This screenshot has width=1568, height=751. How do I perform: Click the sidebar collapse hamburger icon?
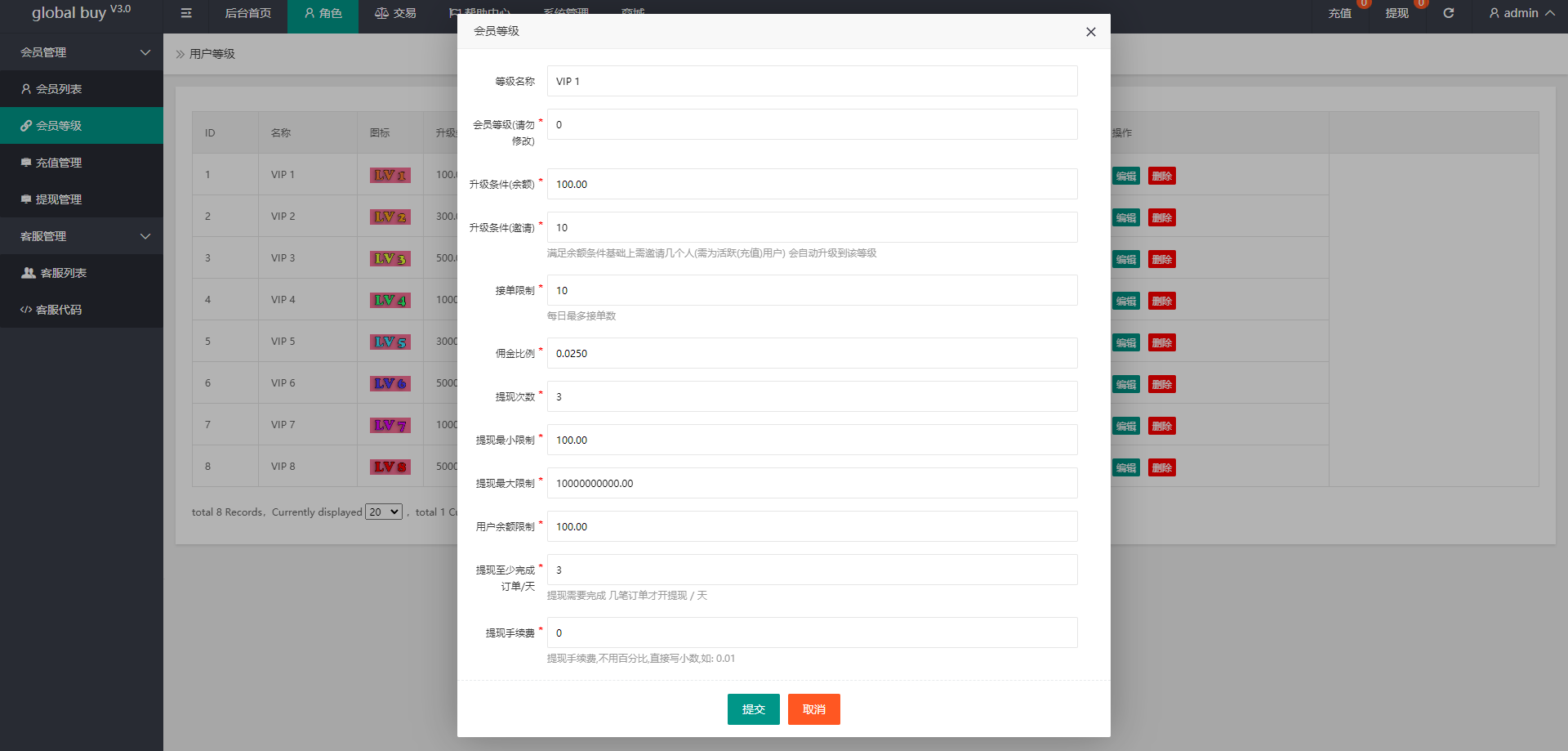point(186,13)
